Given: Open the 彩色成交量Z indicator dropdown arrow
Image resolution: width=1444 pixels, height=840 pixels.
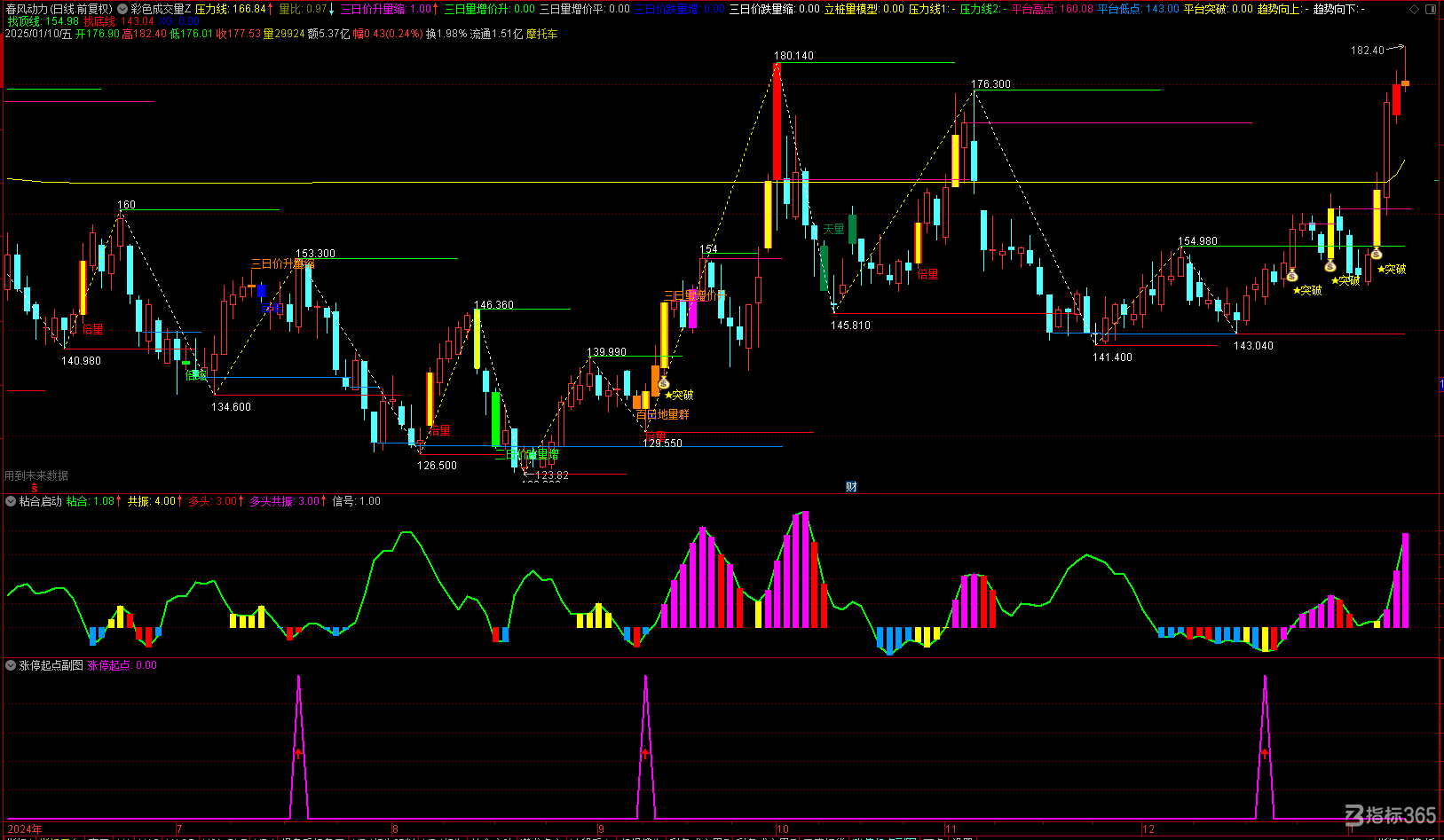Looking at the screenshot, I should [x=122, y=9].
